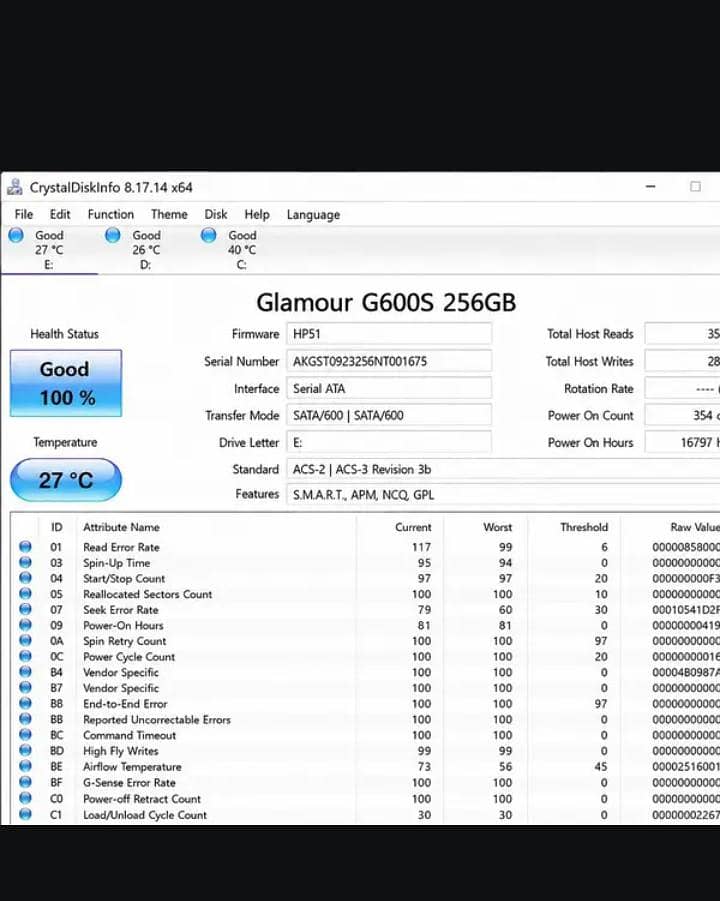720x901 pixels.
Task: Maximize the CrystalDiskInfo window
Action: (695, 186)
